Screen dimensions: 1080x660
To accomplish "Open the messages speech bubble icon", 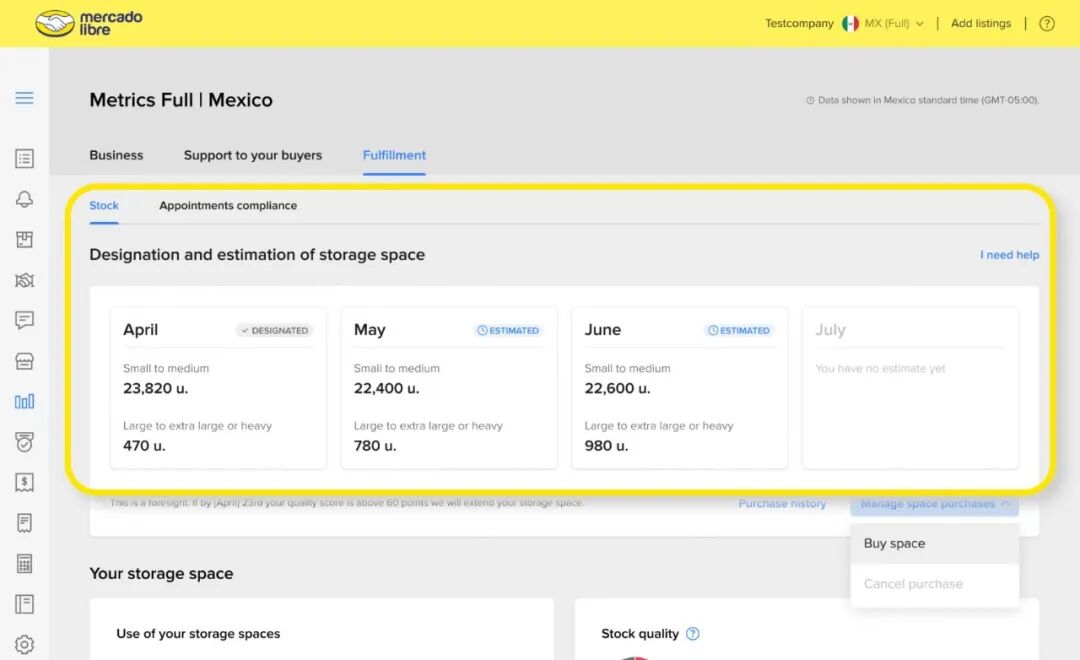I will [24, 320].
